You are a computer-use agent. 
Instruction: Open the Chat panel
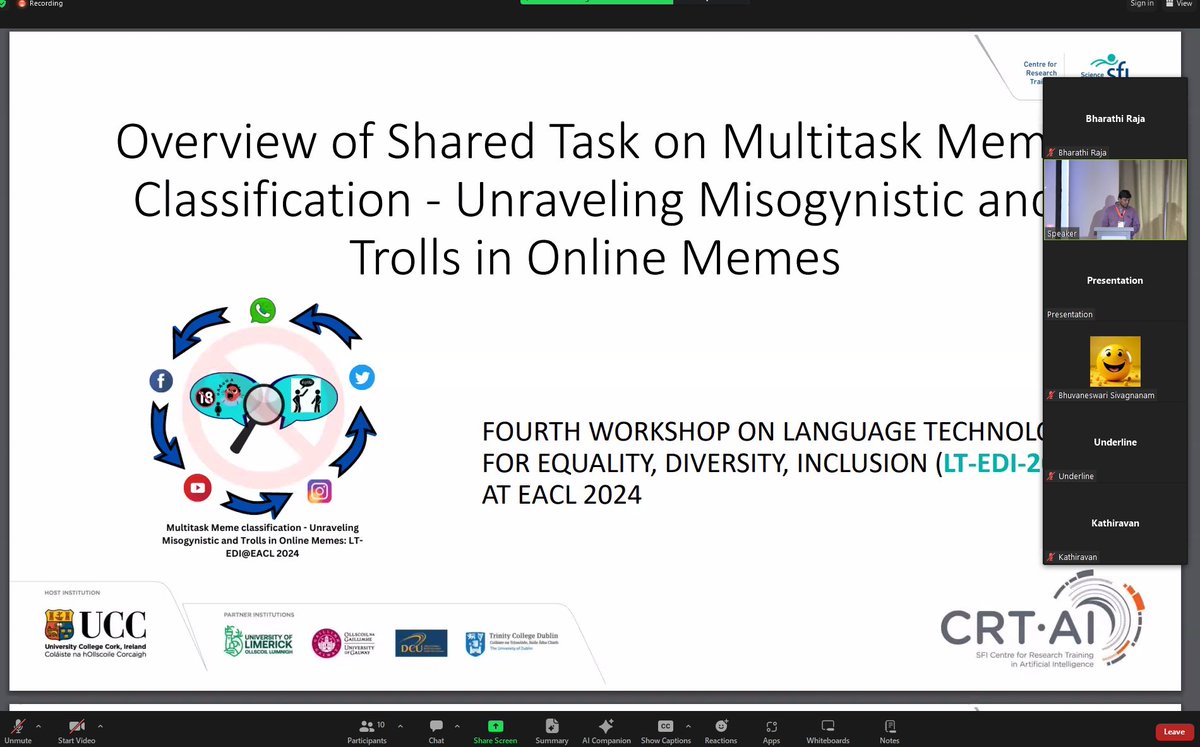click(x=436, y=731)
